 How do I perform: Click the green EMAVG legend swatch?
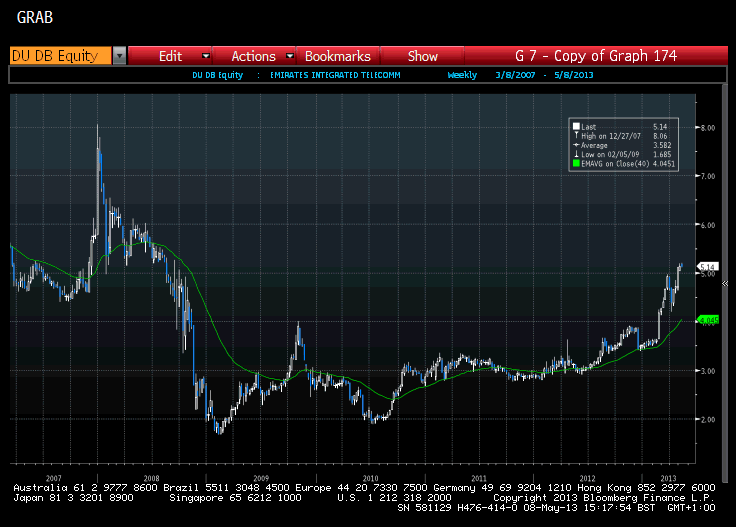click(x=576, y=162)
